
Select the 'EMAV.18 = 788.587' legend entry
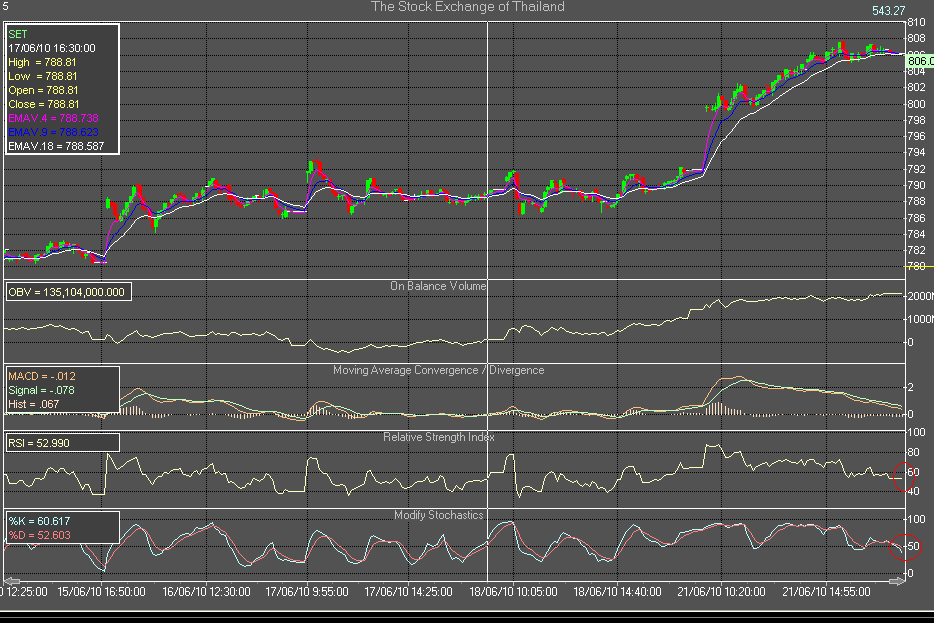[x=56, y=146]
